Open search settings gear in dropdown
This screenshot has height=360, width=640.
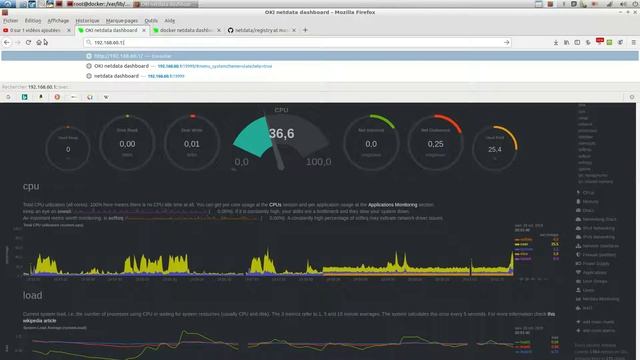point(632,97)
